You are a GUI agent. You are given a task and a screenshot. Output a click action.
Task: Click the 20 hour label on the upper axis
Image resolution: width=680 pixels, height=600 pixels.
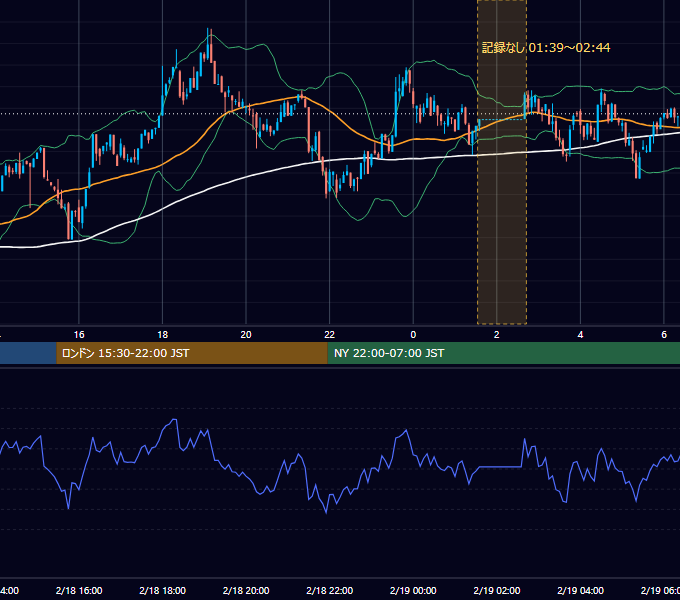click(x=246, y=335)
